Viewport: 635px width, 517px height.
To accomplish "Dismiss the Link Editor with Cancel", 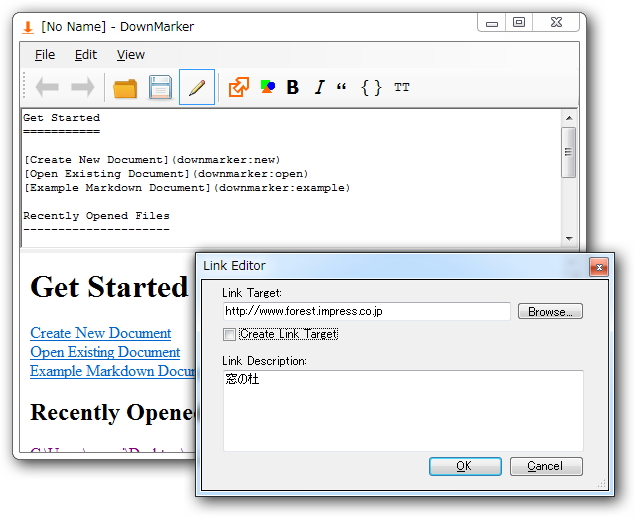I will point(546,466).
